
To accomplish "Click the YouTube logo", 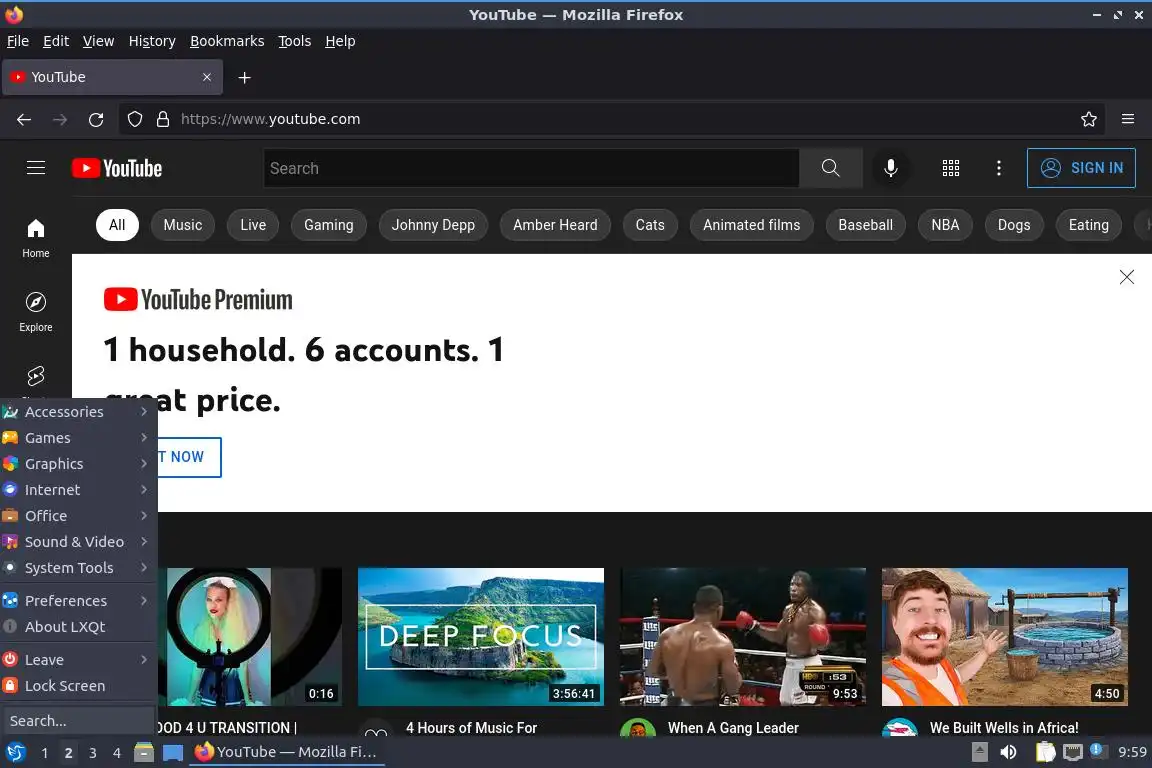I will (x=117, y=168).
